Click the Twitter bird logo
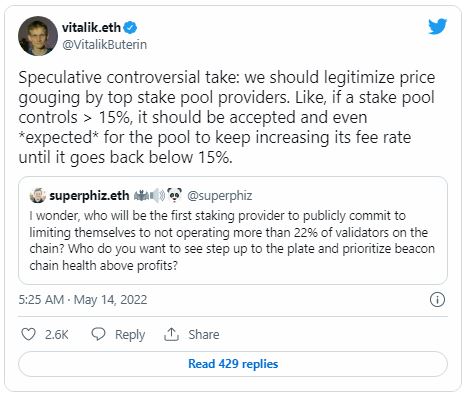Screen dimensions: 467x401 (x=437, y=27)
